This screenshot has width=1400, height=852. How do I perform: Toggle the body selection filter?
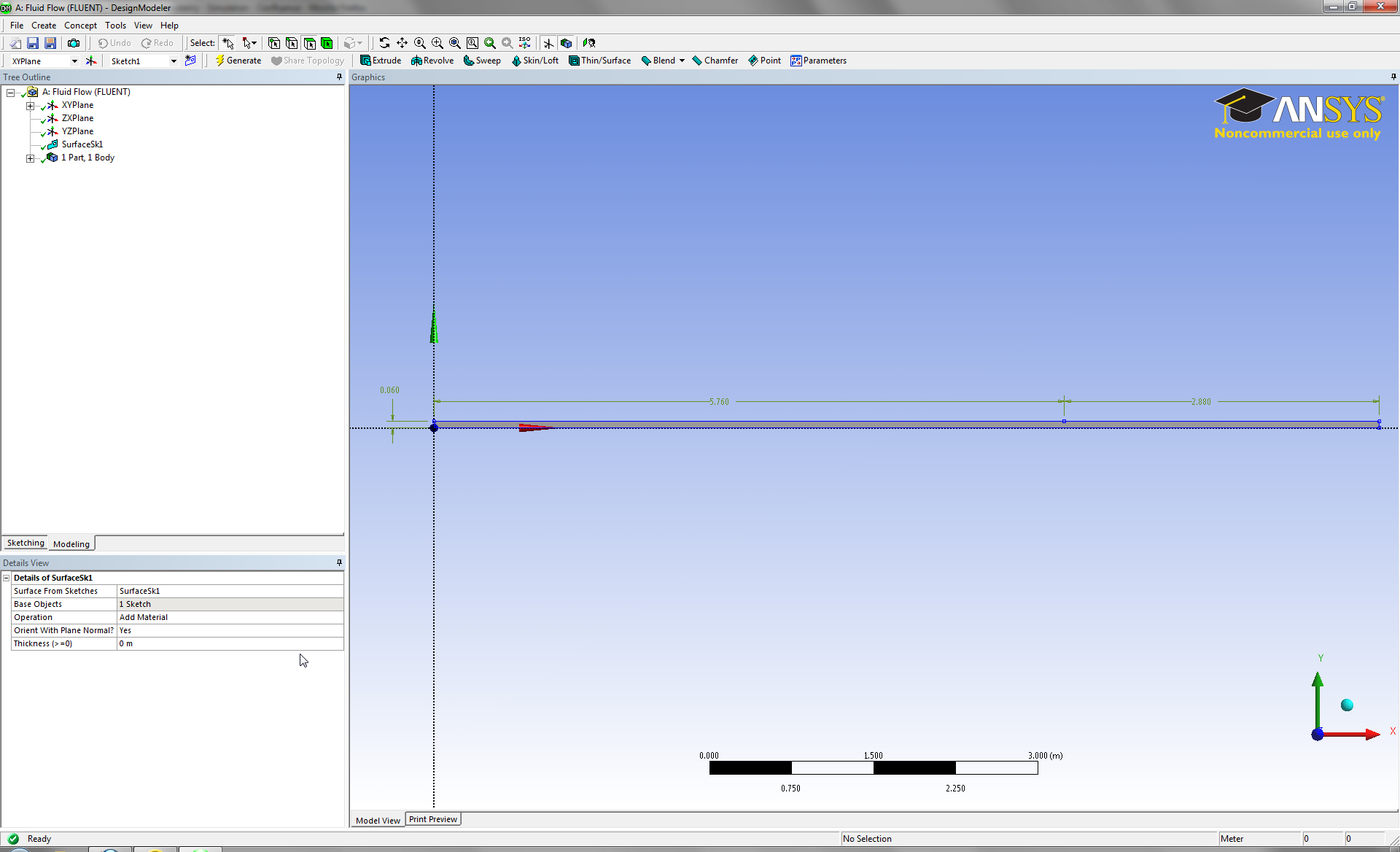[x=327, y=43]
